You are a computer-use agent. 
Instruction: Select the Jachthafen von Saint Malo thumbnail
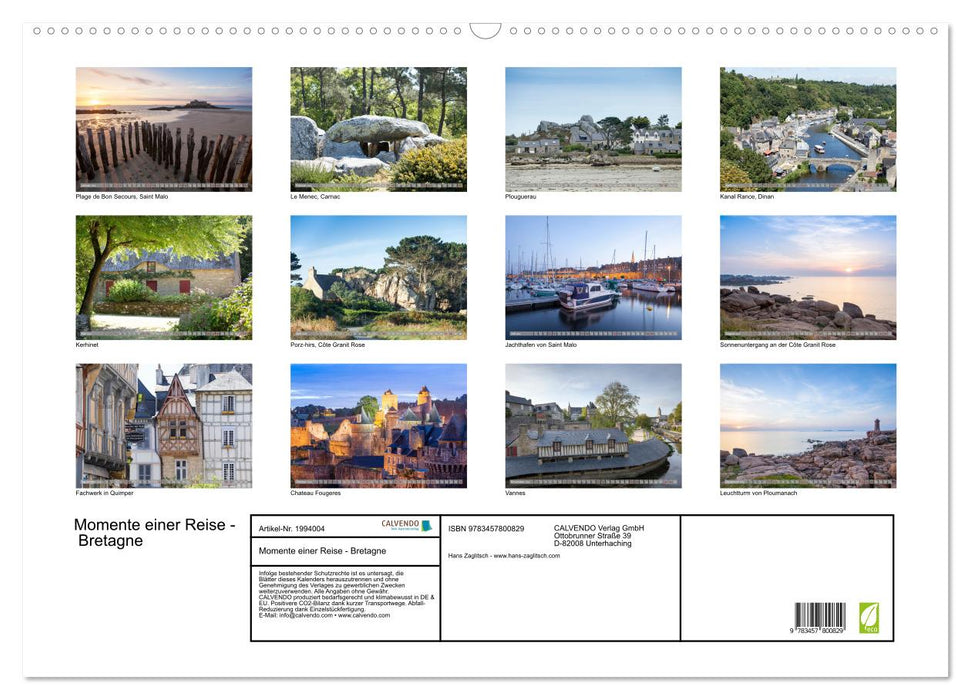click(x=592, y=277)
